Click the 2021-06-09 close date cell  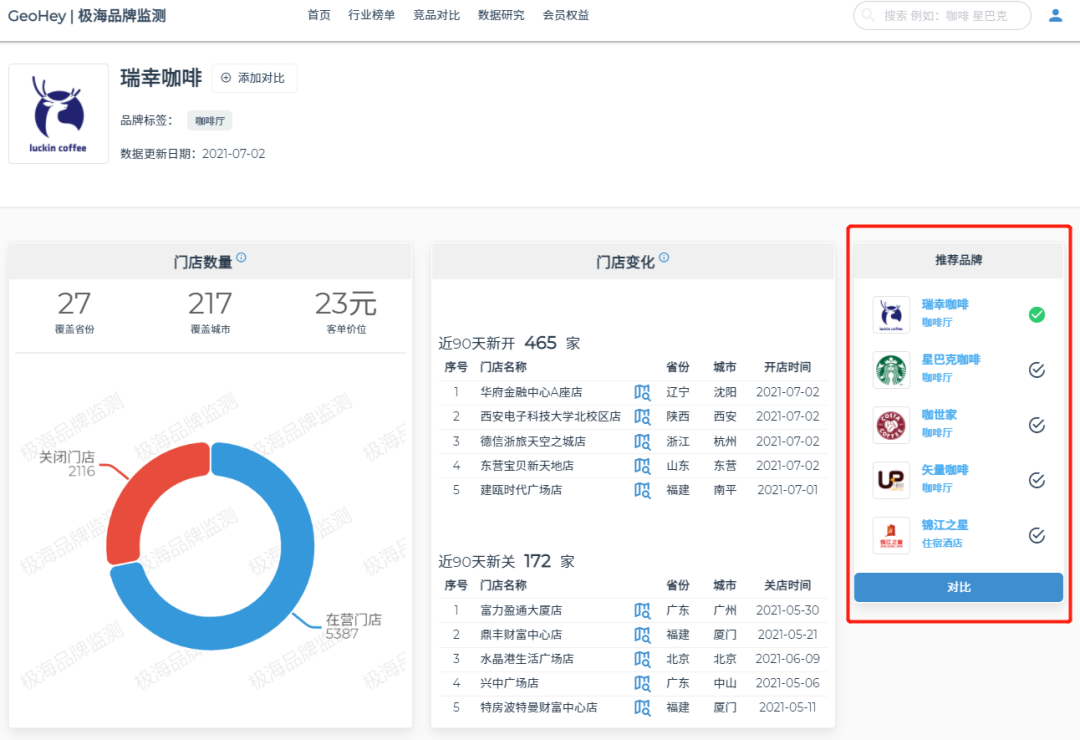click(787, 659)
